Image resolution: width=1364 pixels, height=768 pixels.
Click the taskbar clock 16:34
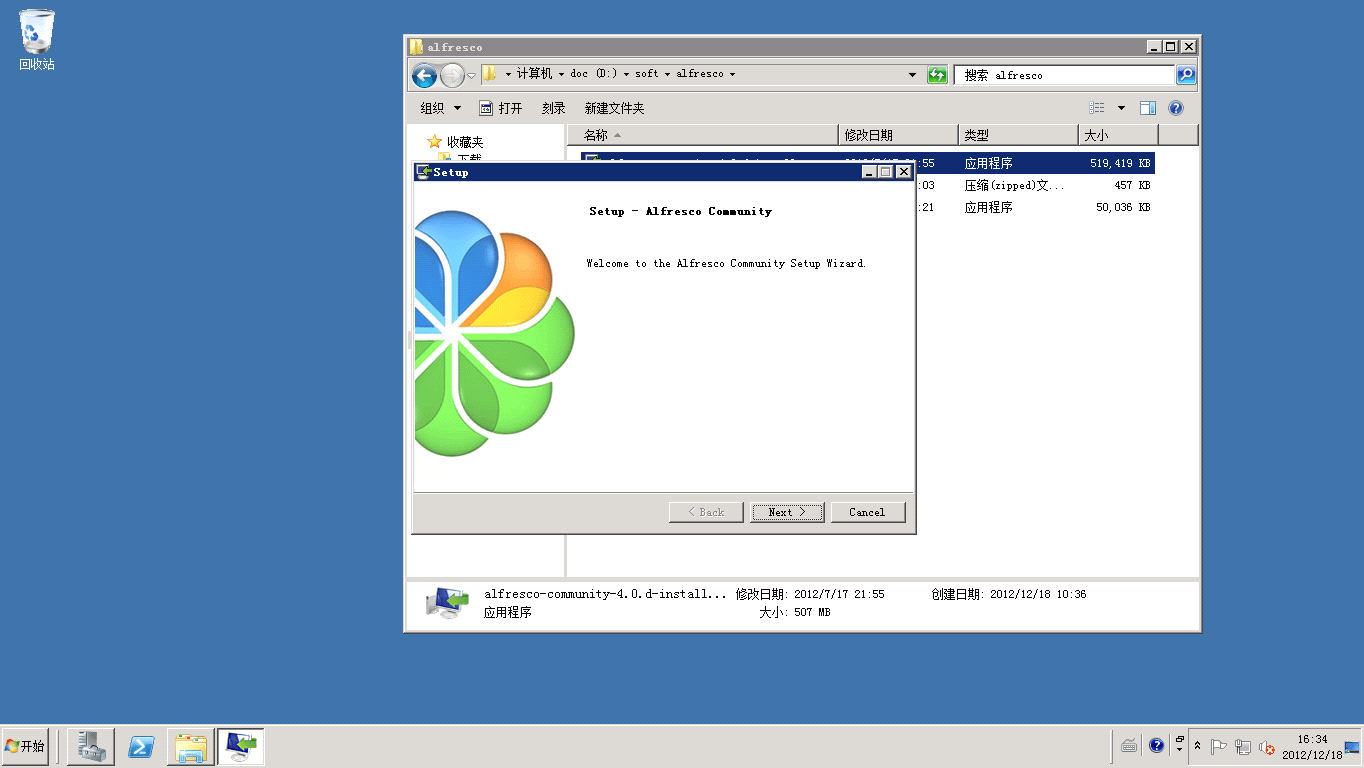tap(1312, 747)
